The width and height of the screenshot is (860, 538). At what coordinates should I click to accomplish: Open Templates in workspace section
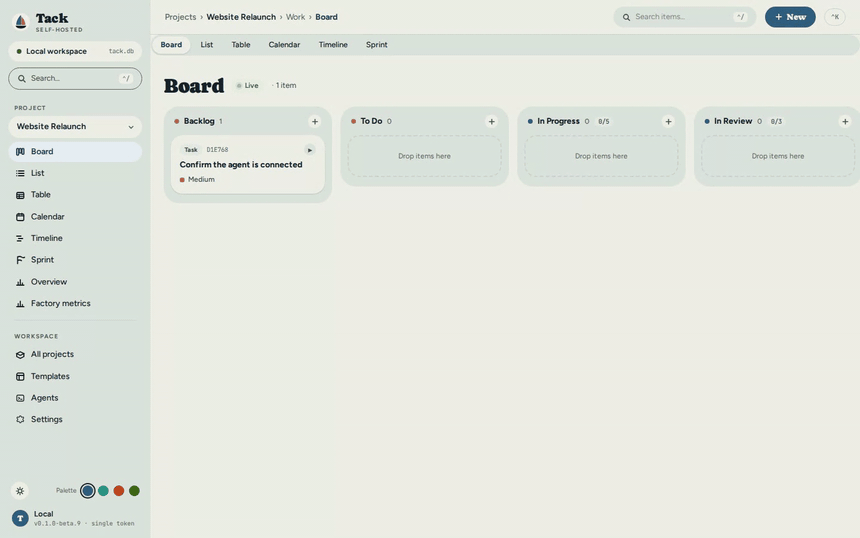[75, 376]
